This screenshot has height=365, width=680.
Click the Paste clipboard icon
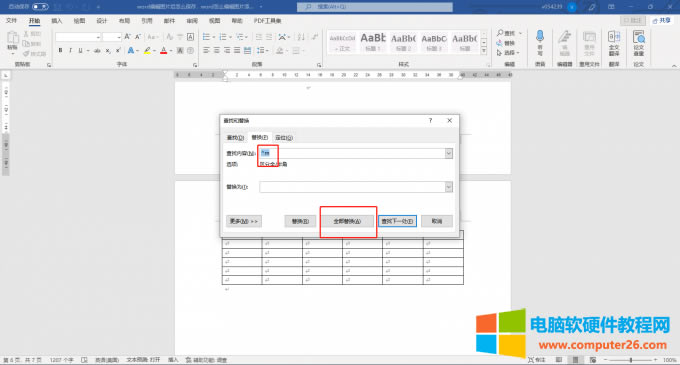(x=13, y=42)
